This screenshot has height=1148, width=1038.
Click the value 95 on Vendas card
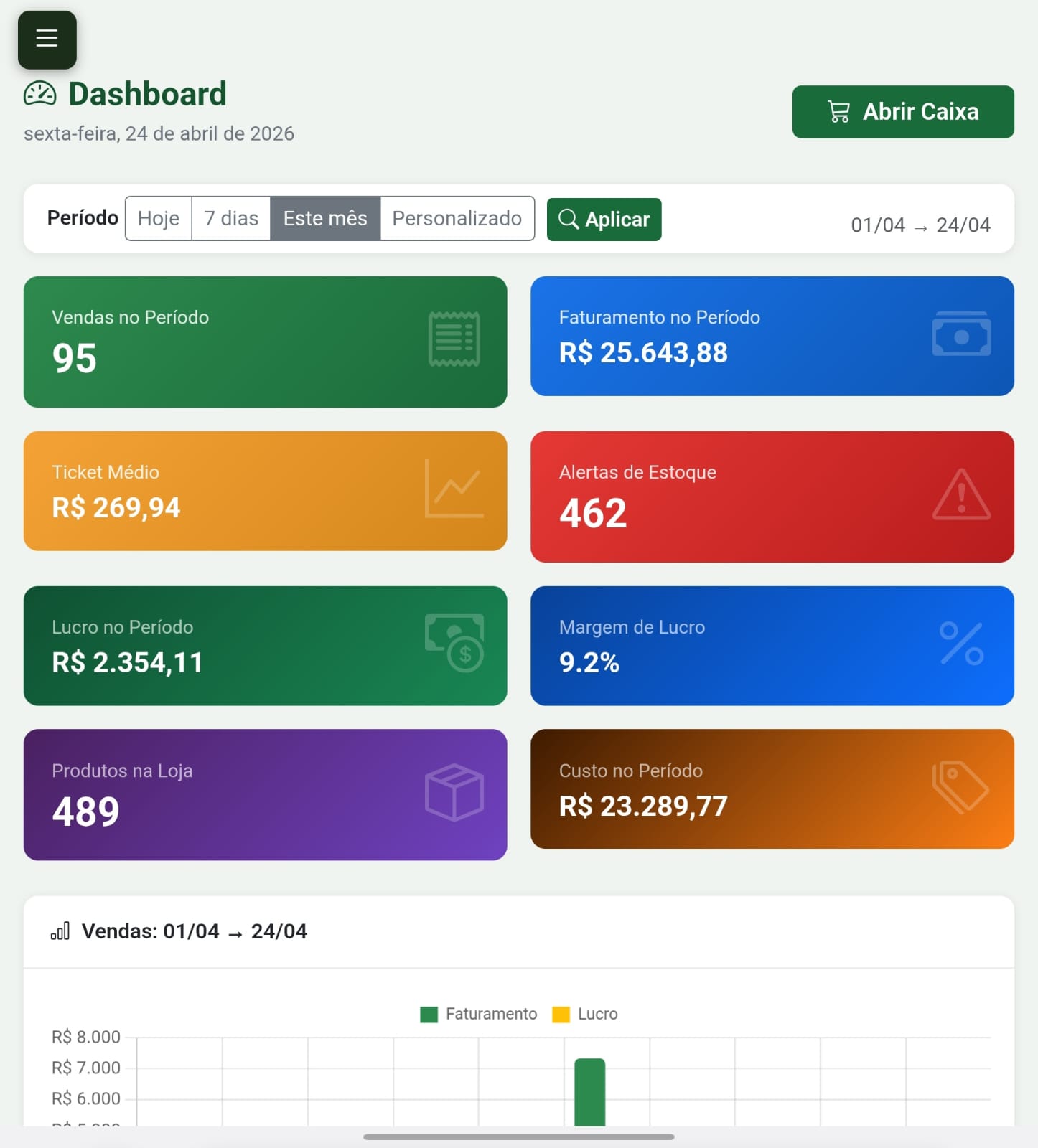pyautogui.click(x=75, y=358)
